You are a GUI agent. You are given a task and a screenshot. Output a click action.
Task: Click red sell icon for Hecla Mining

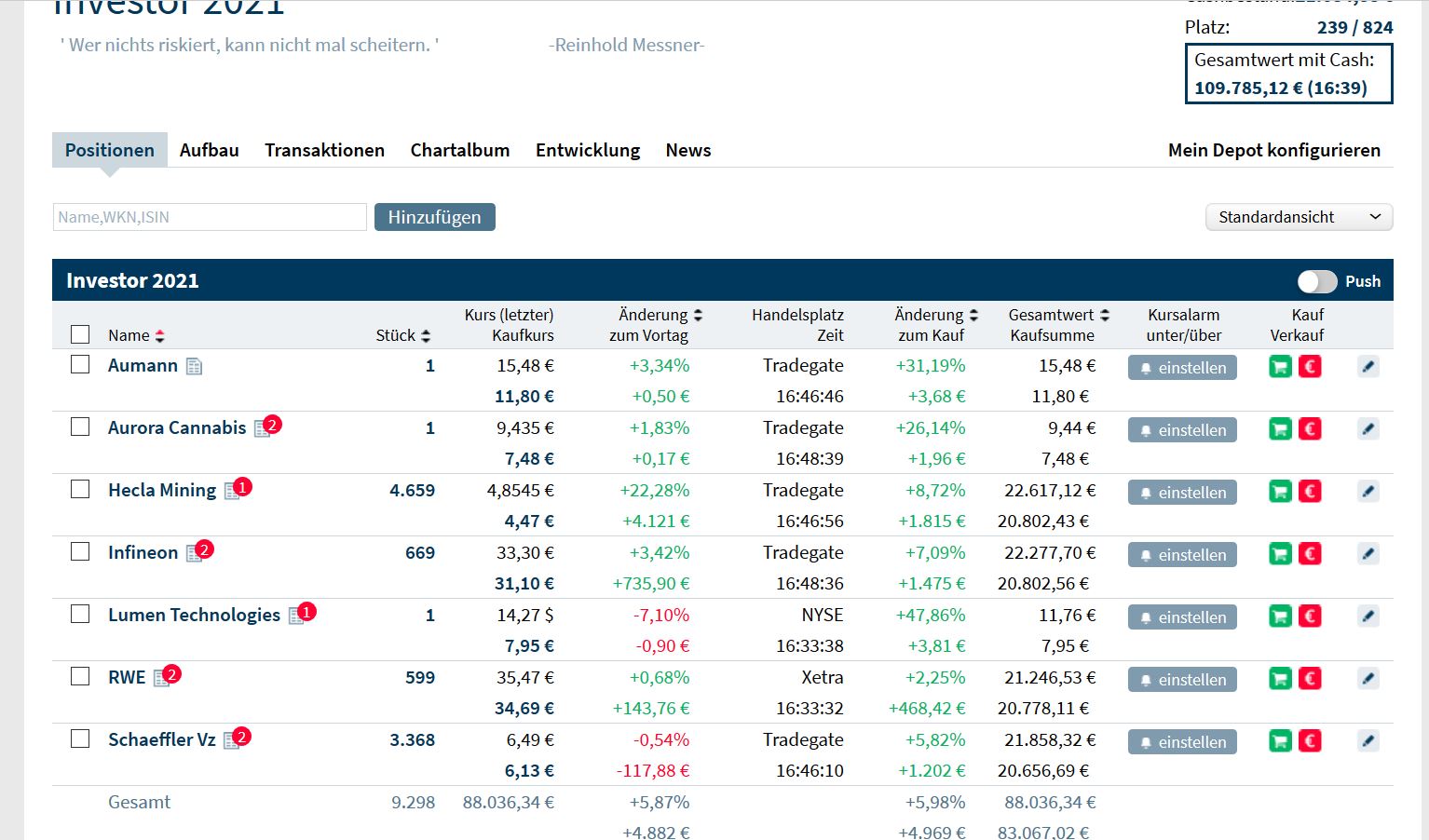[x=1310, y=492]
